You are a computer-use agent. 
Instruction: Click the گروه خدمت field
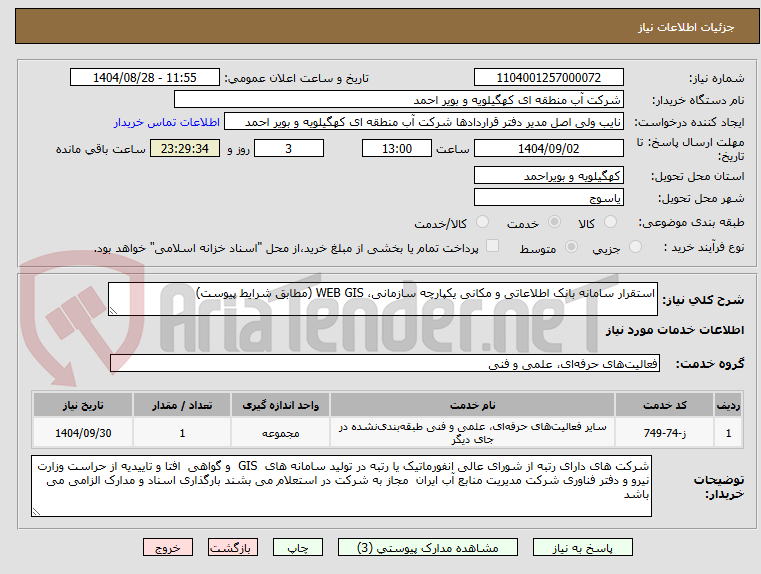[385, 363]
